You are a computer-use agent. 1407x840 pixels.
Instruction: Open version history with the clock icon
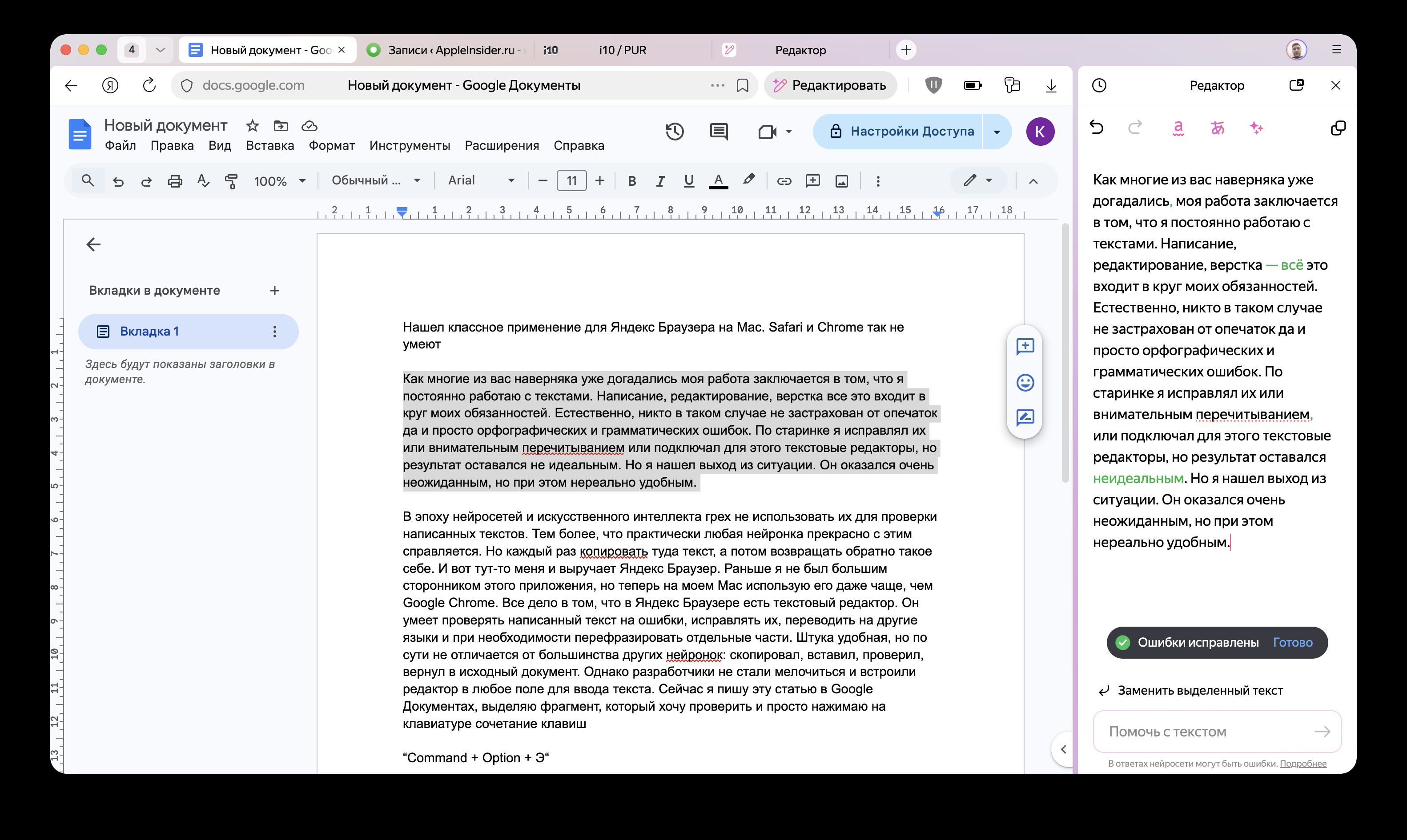point(675,131)
